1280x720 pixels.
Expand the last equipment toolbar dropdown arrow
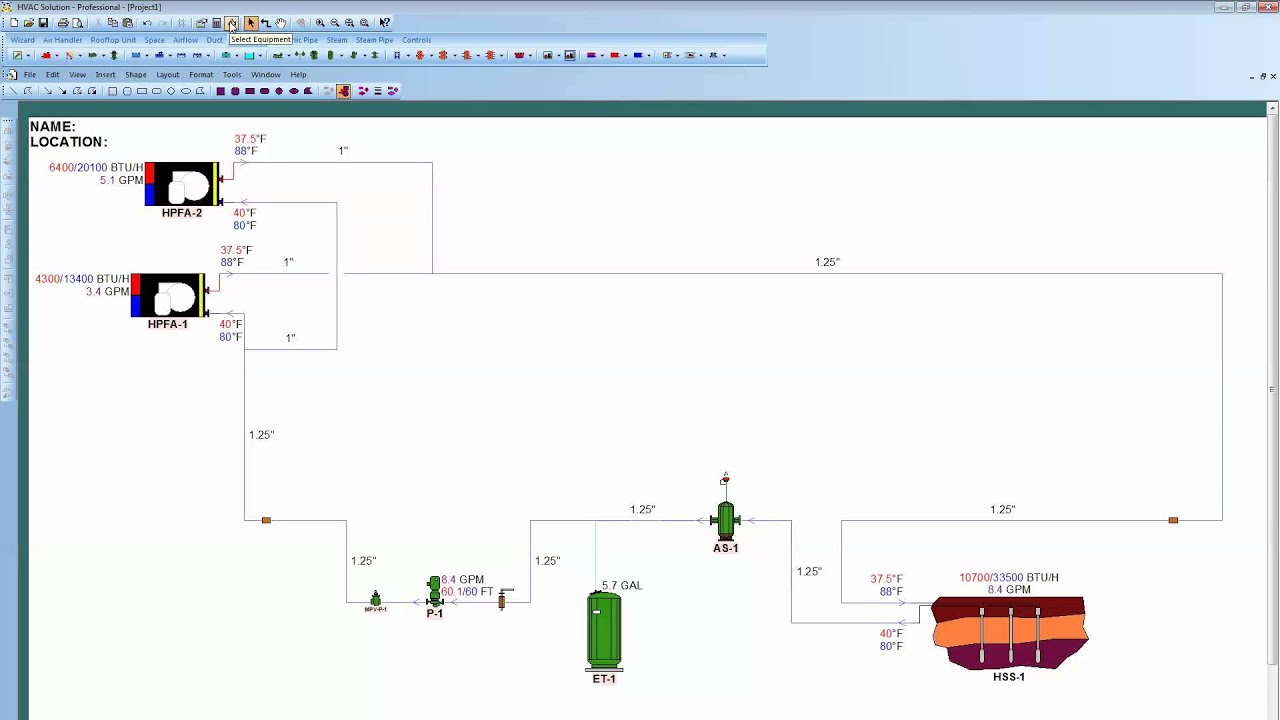coord(724,56)
